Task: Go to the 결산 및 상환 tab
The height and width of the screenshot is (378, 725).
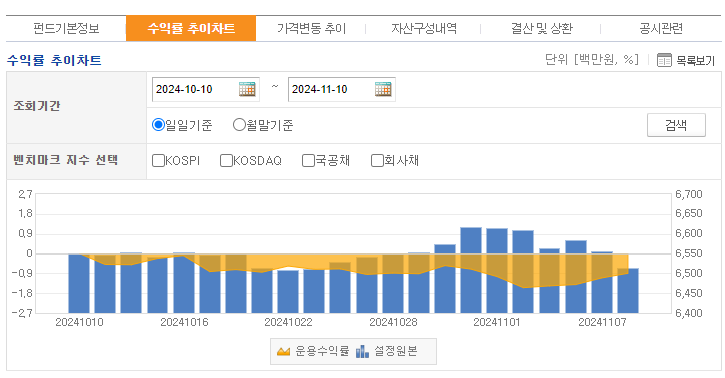Action: pos(541,29)
